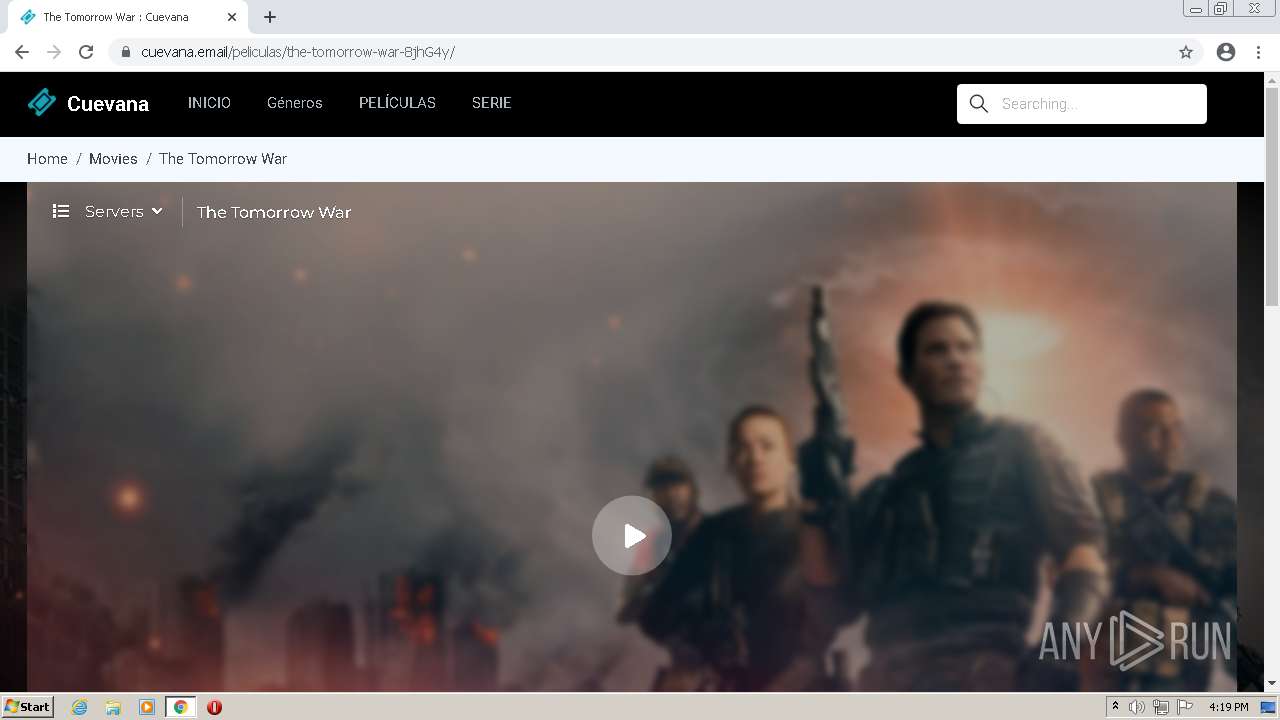Open the SERIE section

click(491, 103)
